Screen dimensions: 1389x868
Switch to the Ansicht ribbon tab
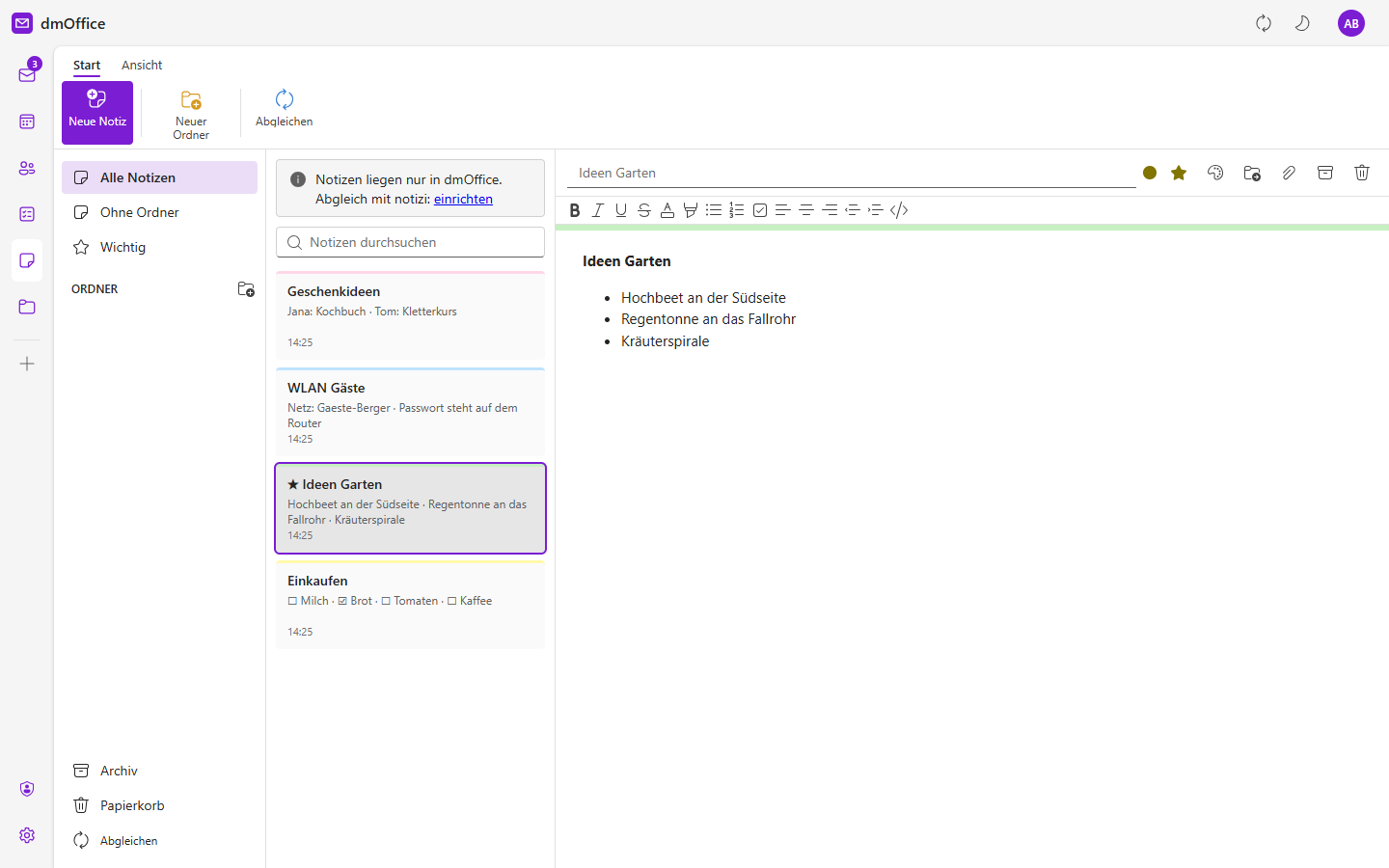coord(142,66)
